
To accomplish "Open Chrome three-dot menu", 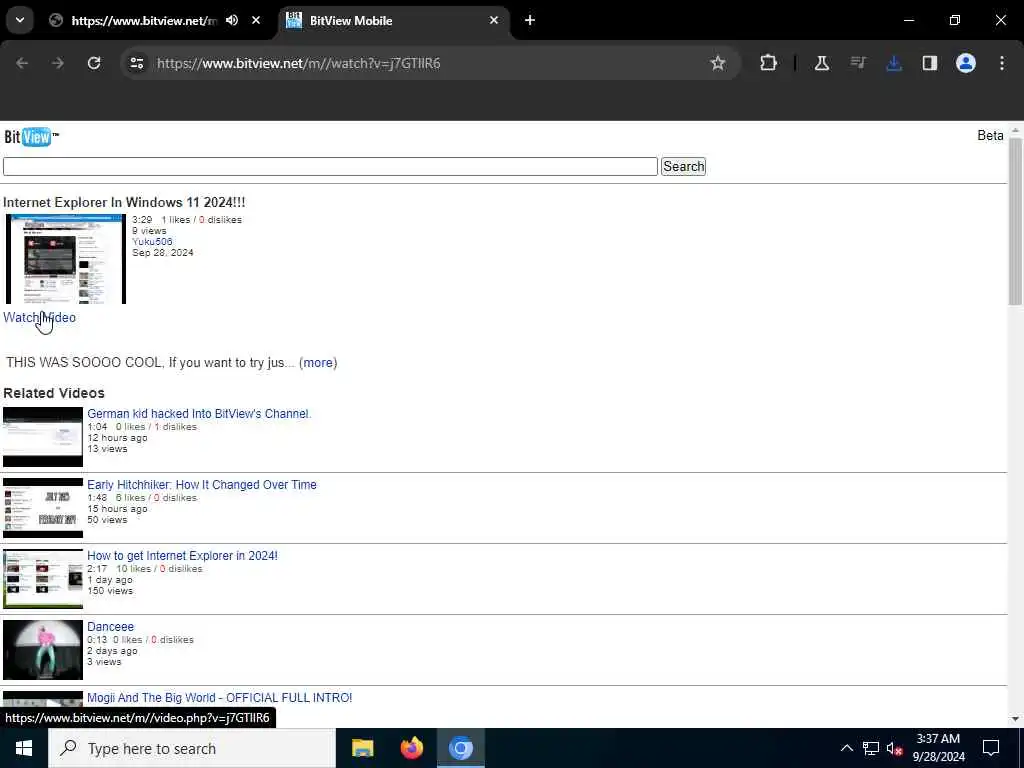I will (1002, 63).
